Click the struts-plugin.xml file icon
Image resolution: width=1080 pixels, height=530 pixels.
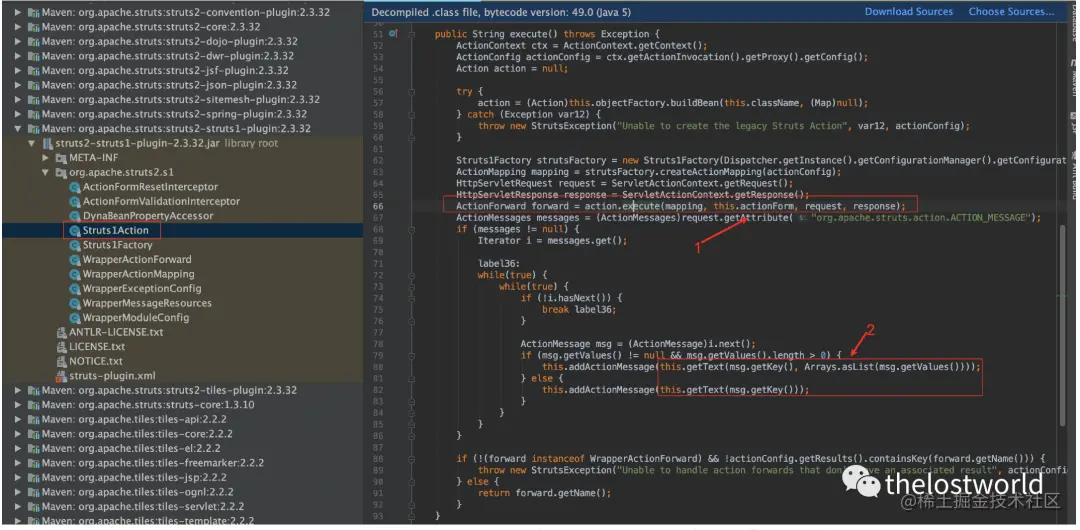coord(62,376)
